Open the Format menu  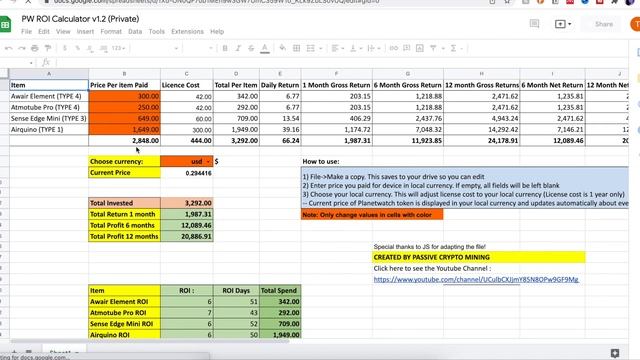click(x=111, y=31)
